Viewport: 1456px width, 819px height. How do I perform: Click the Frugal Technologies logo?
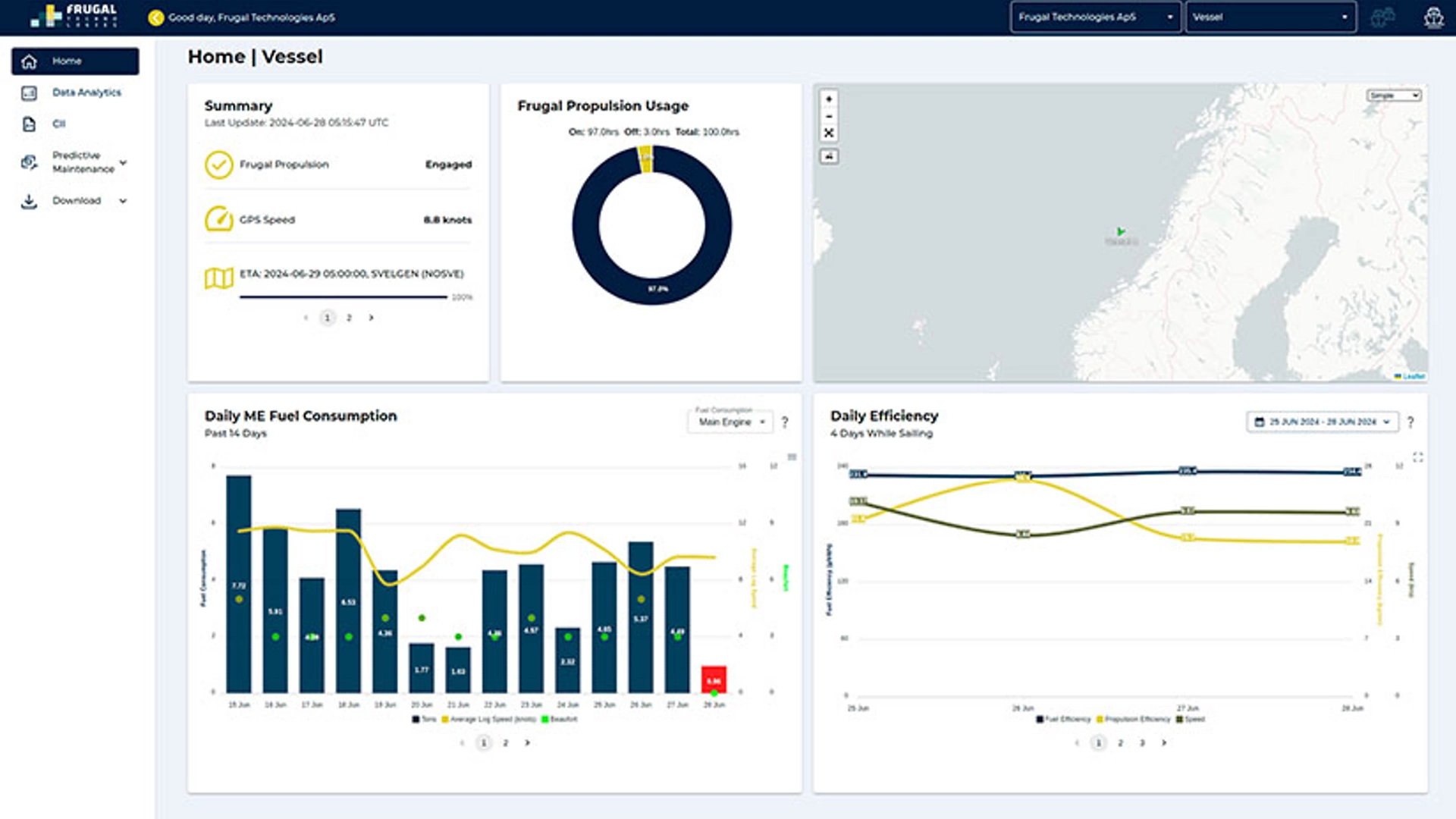point(72,17)
